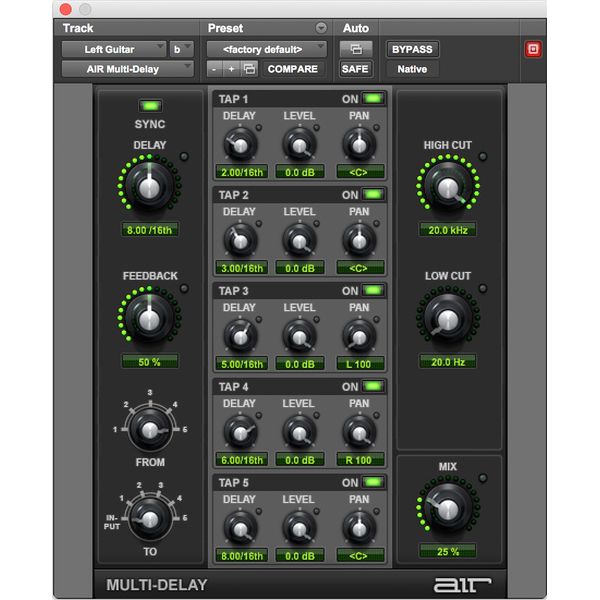Click the FEEDBACK automation indicator dot

pos(184,288)
